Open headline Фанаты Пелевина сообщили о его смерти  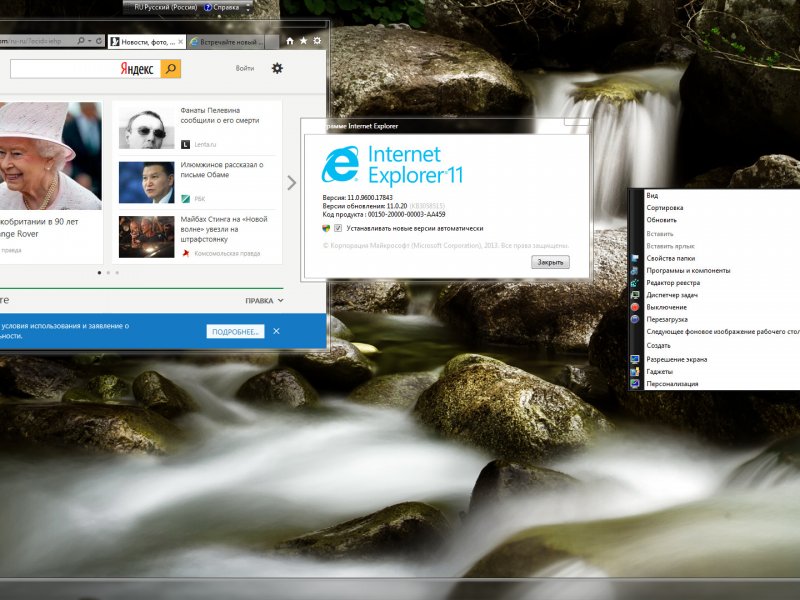(220, 115)
